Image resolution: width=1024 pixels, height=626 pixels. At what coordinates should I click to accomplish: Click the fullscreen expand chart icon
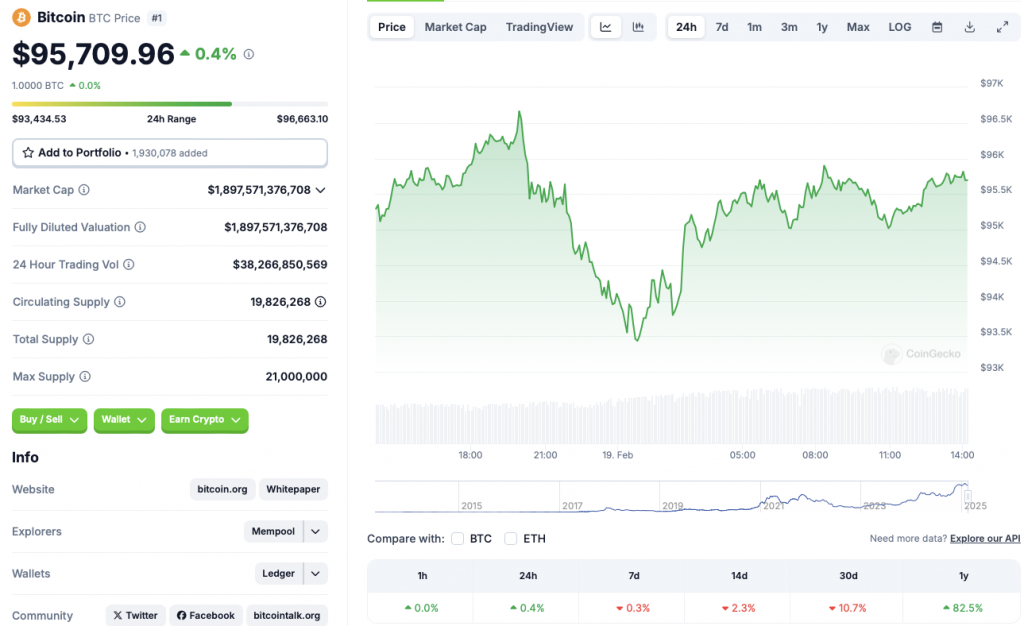(x=1002, y=27)
